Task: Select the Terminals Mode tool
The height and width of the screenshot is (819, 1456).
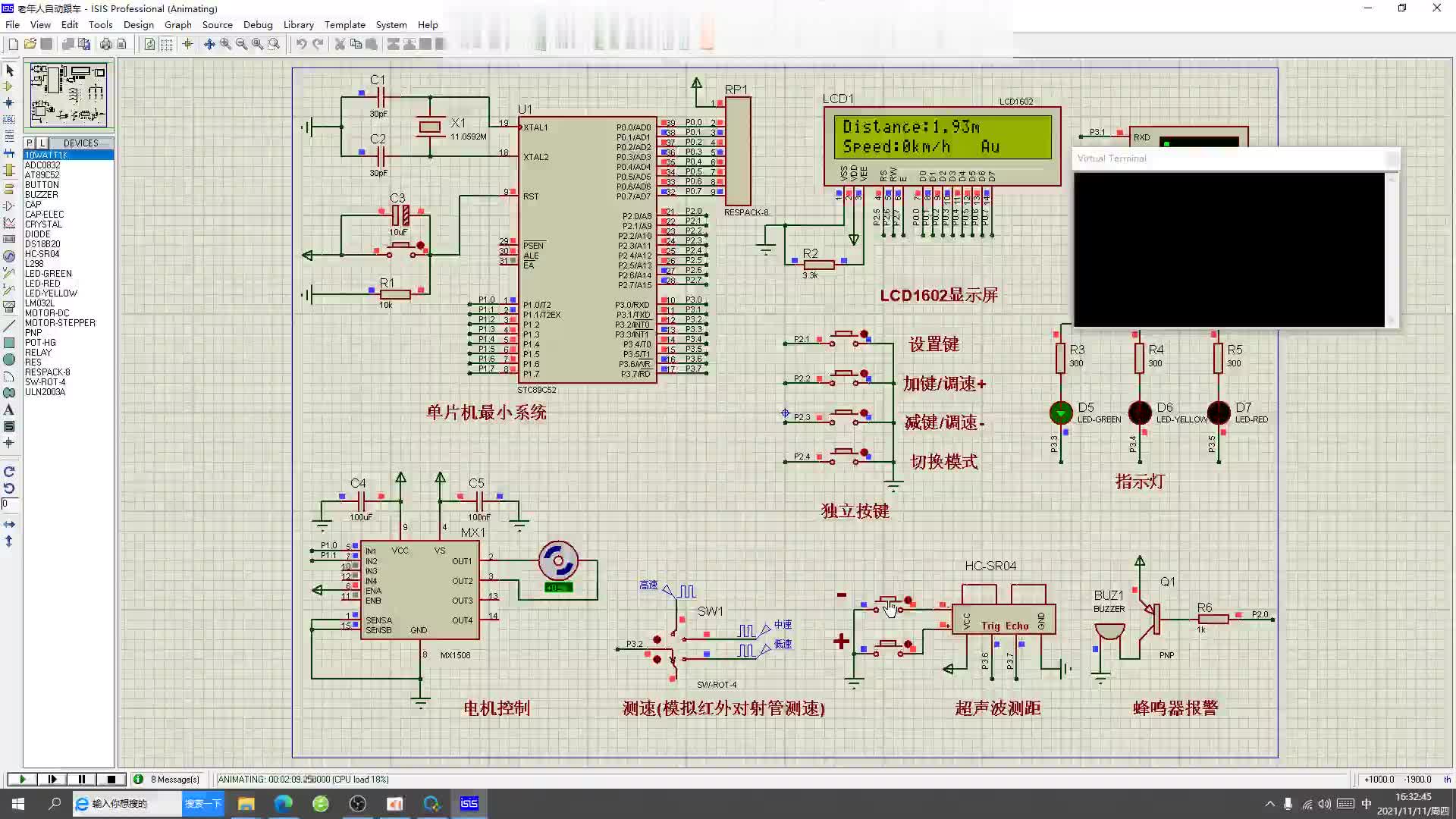Action: point(9,189)
